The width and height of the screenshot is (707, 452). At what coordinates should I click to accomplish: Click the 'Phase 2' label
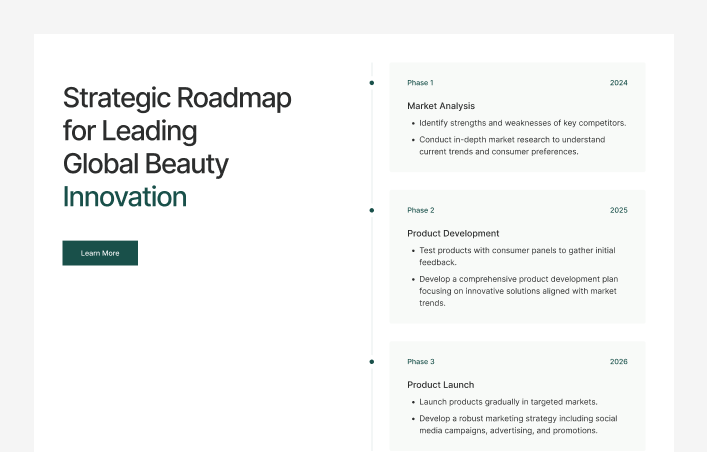pos(421,210)
